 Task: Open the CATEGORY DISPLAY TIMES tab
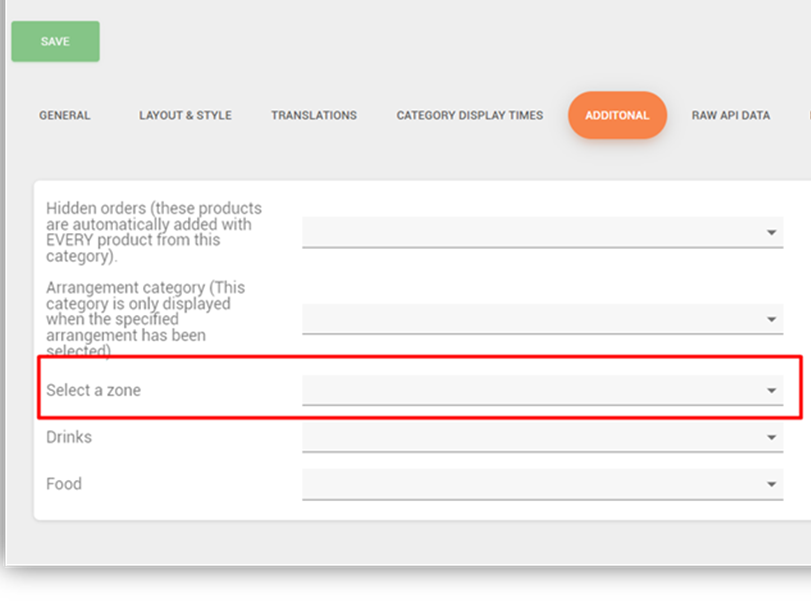[x=470, y=116]
